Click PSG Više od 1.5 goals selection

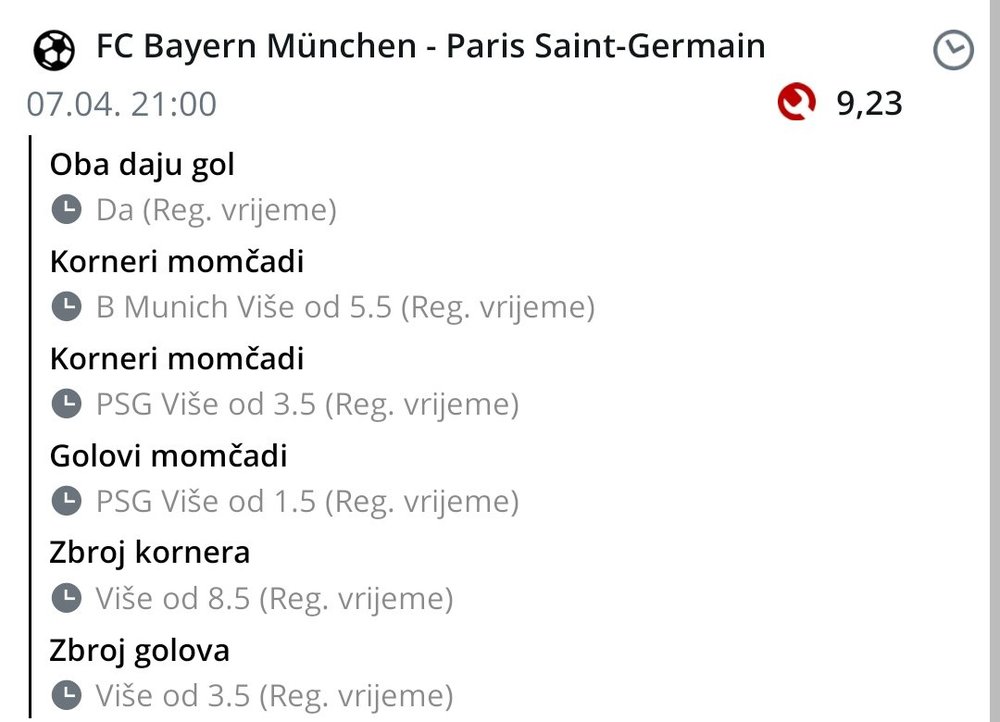tap(307, 501)
